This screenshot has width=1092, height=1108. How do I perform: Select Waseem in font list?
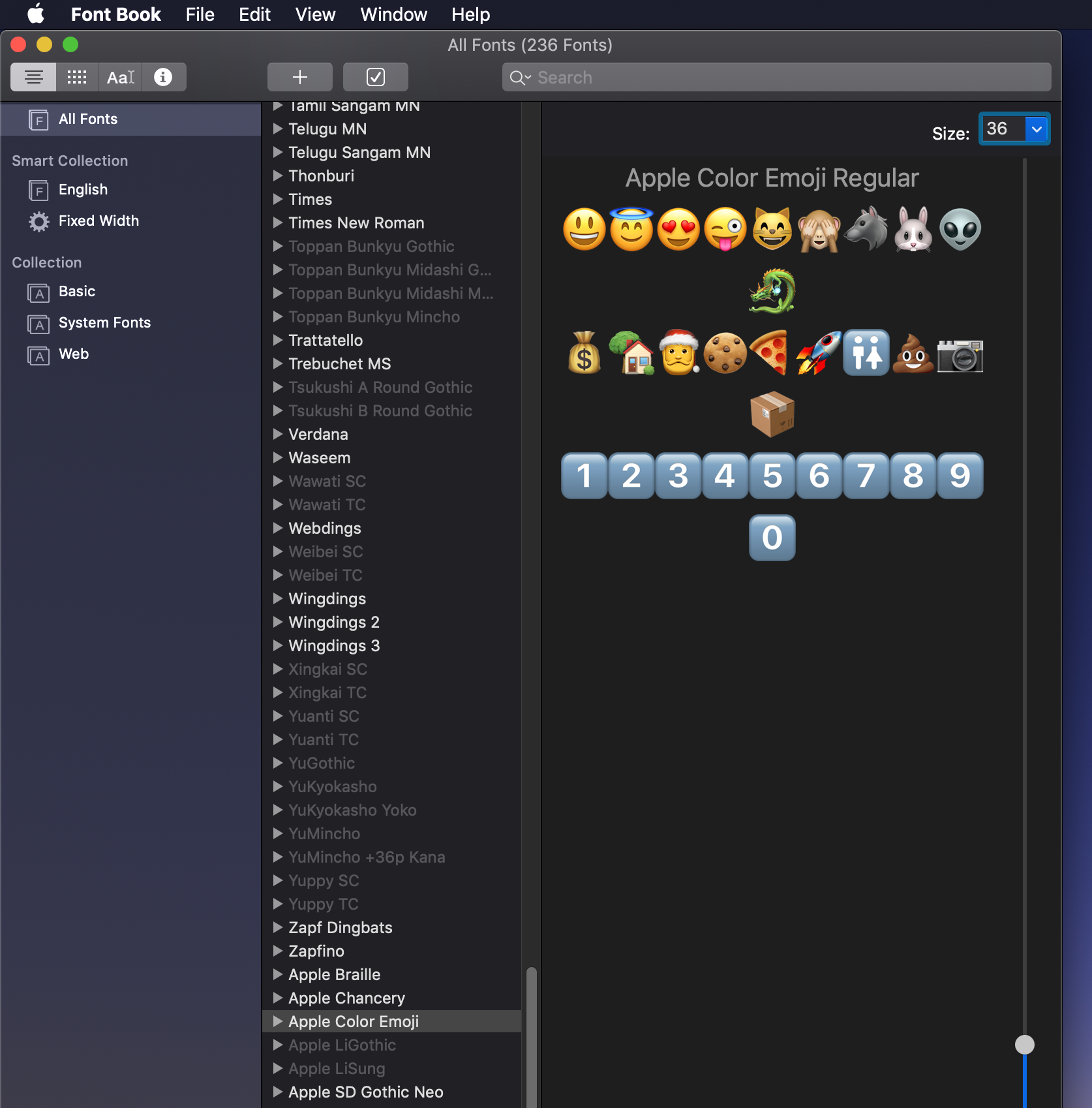pos(391,457)
